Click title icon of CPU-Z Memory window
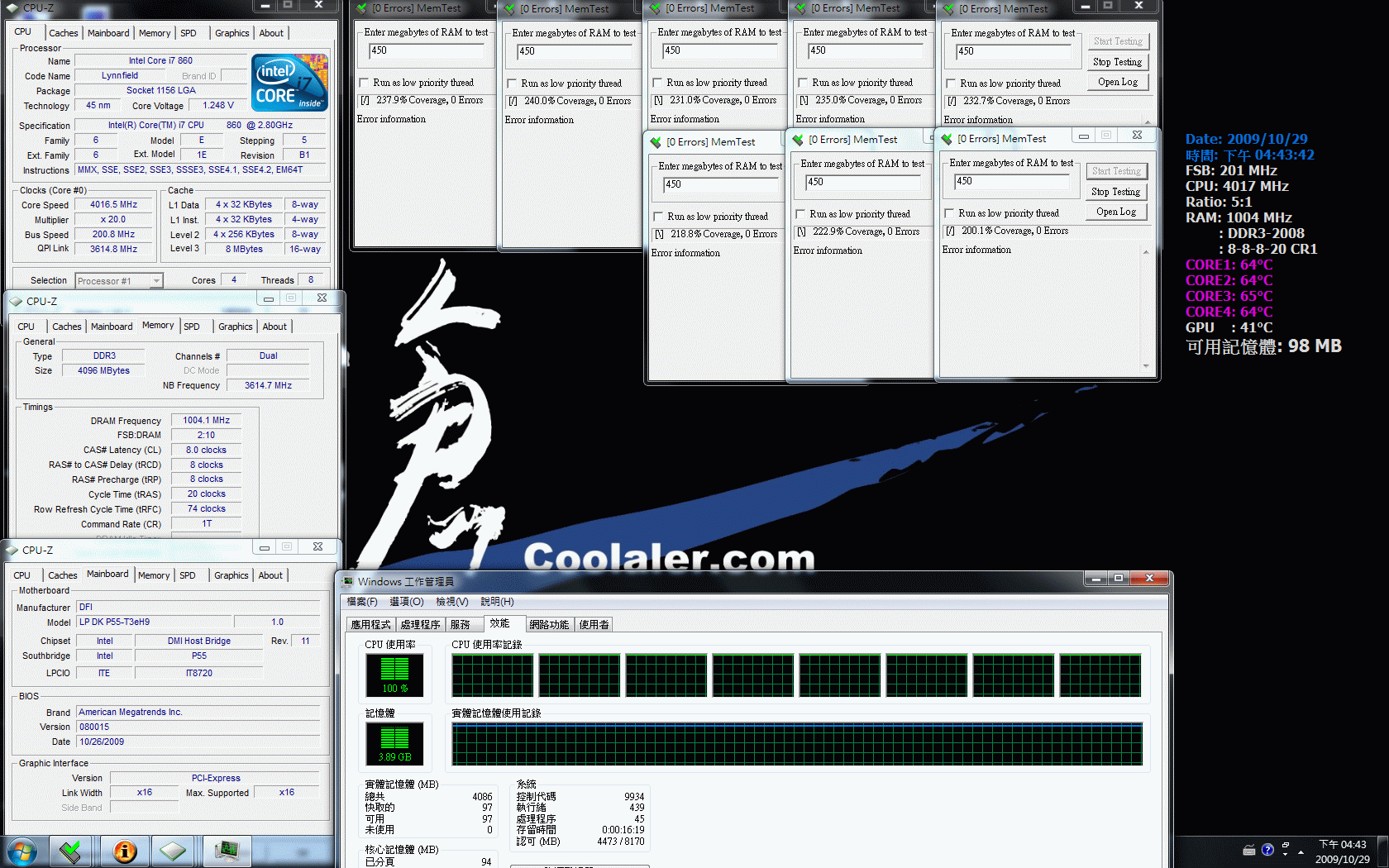 (16, 301)
